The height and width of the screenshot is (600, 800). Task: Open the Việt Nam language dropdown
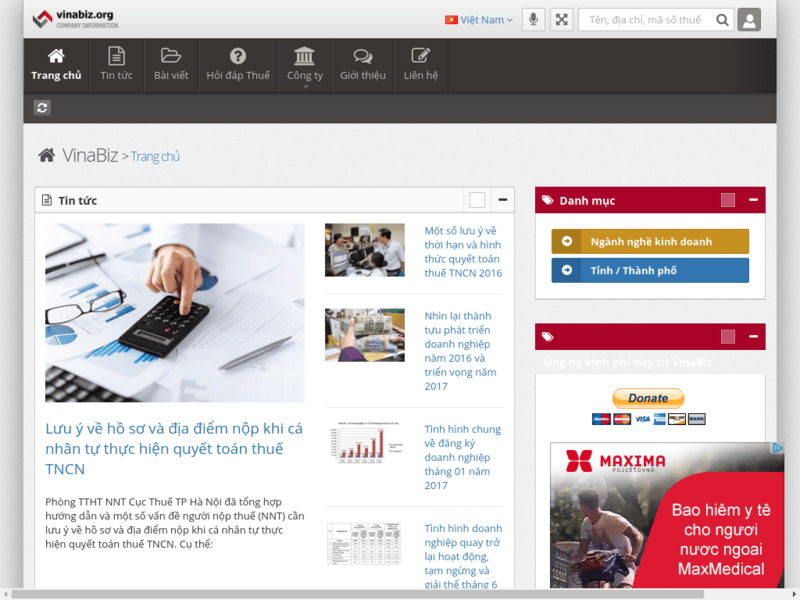[479, 20]
